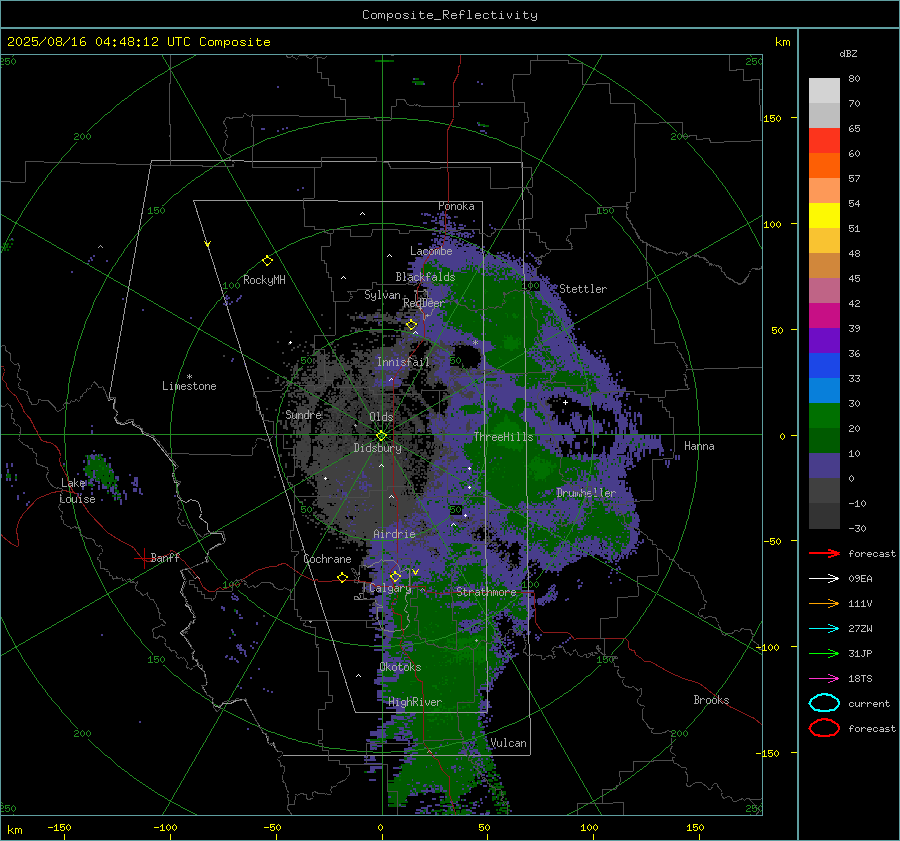Click the 18TS legend label

click(860, 679)
